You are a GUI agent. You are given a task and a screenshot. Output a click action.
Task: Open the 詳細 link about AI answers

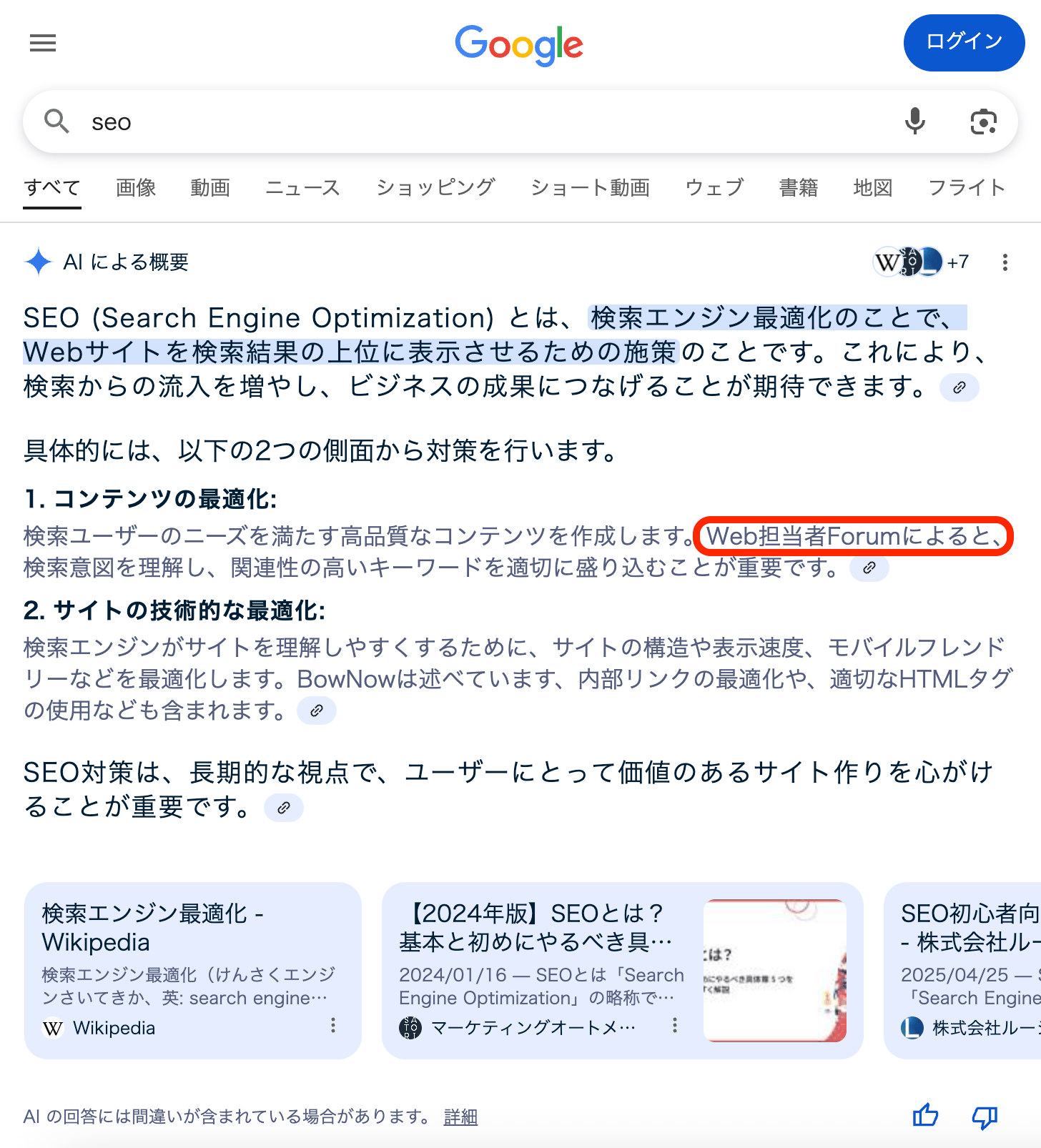(x=460, y=1117)
